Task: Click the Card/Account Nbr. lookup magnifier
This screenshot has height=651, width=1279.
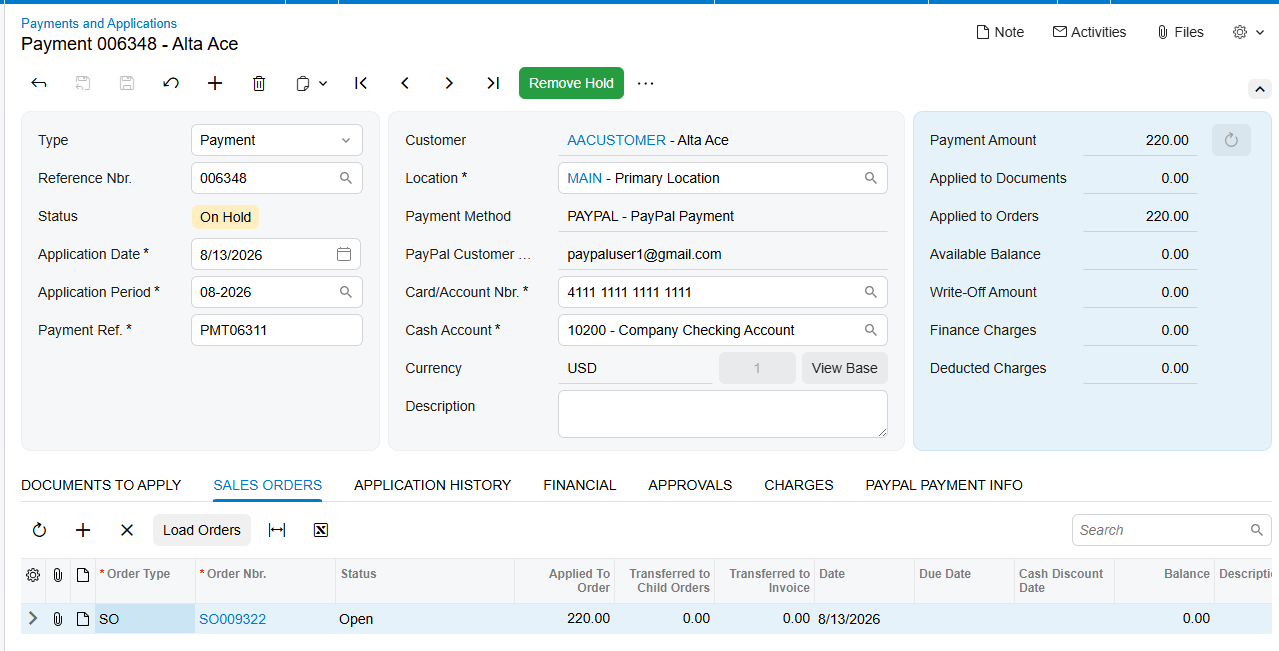Action: (871, 292)
